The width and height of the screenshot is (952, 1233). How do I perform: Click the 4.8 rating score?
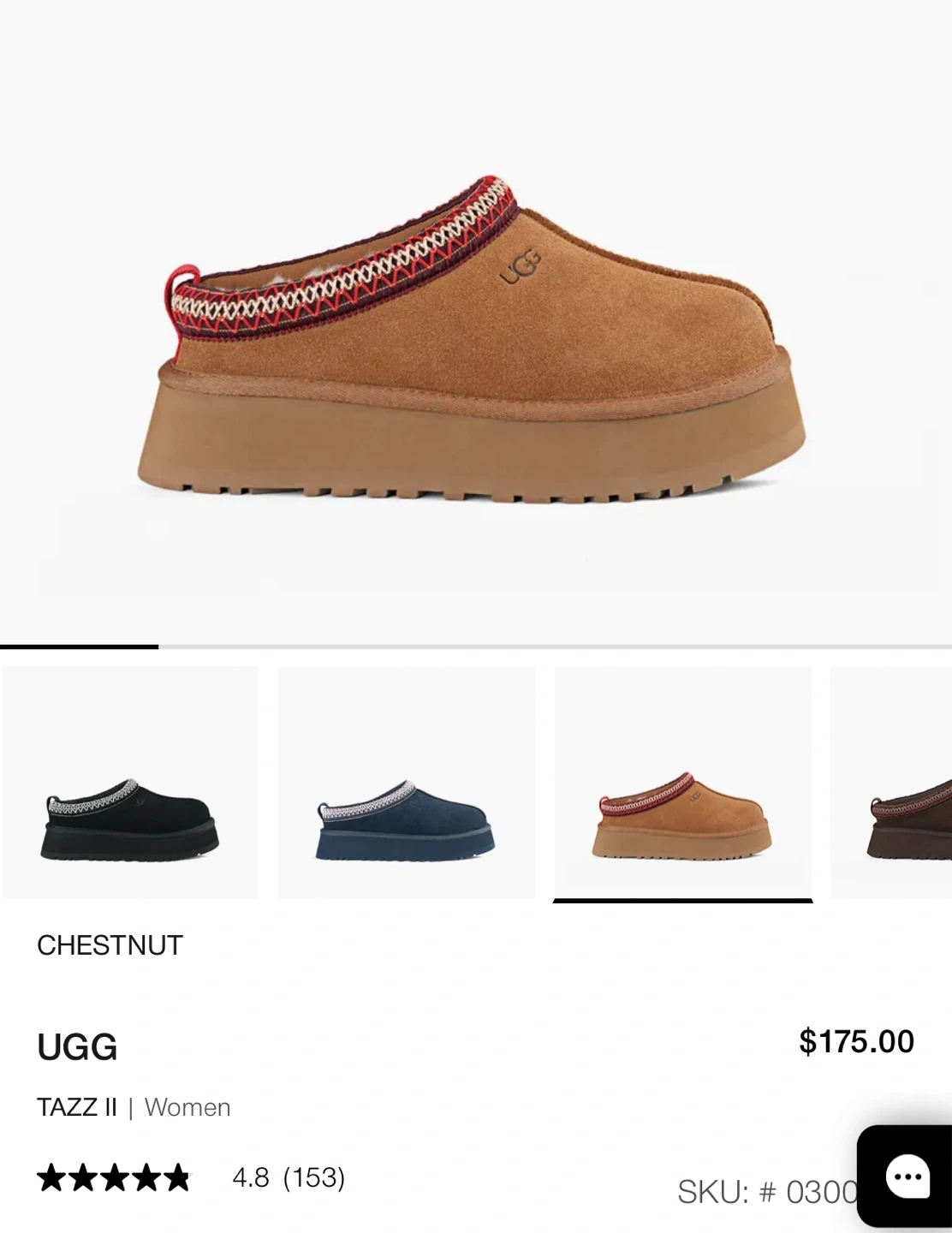tap(251, 1178)
